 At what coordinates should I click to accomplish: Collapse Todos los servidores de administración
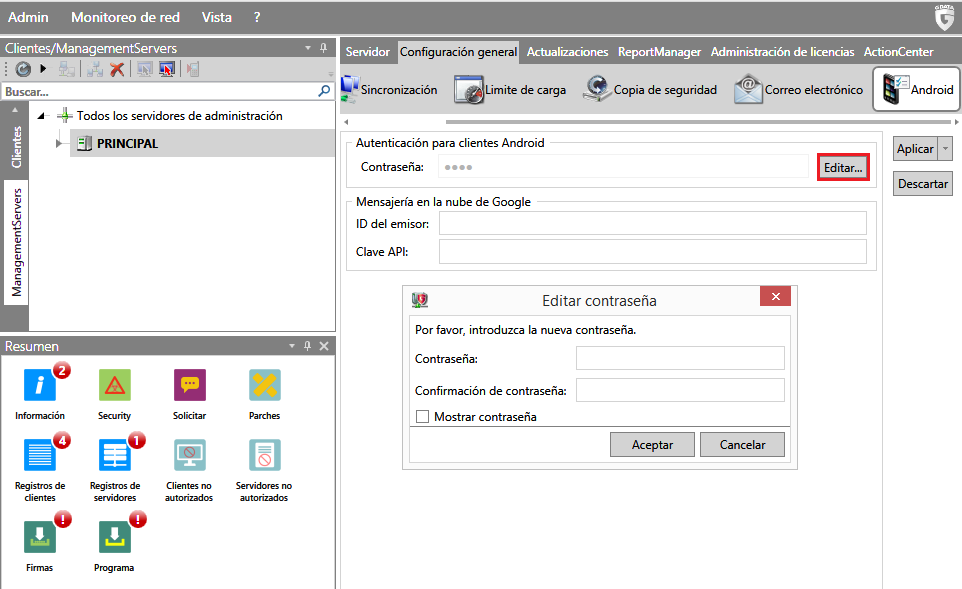point(41,116)
